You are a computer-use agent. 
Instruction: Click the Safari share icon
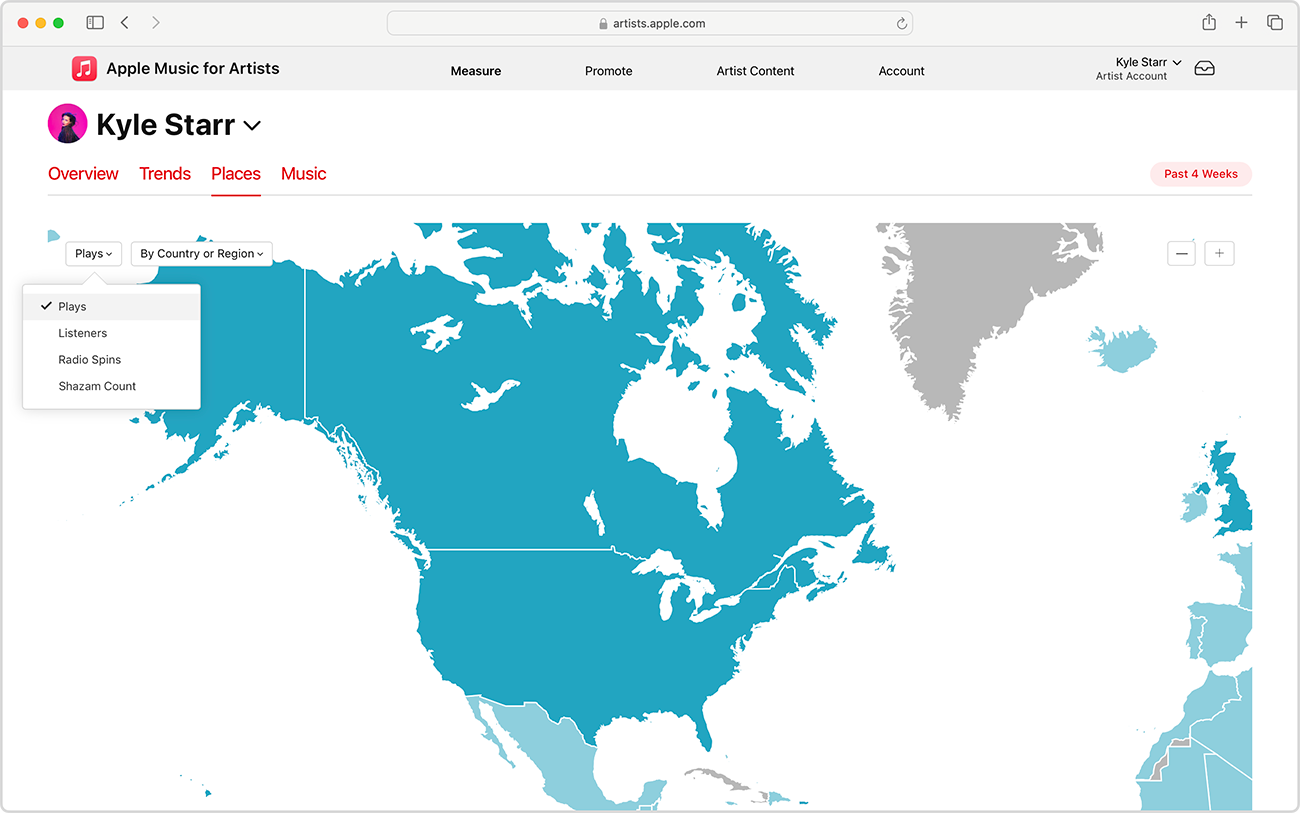click(1209, 23)
